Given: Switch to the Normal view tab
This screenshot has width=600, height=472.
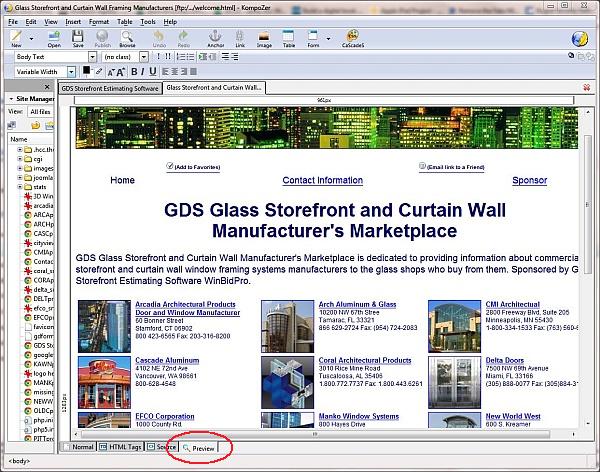Looking at the screenshot, I should [x=79, y=447].
